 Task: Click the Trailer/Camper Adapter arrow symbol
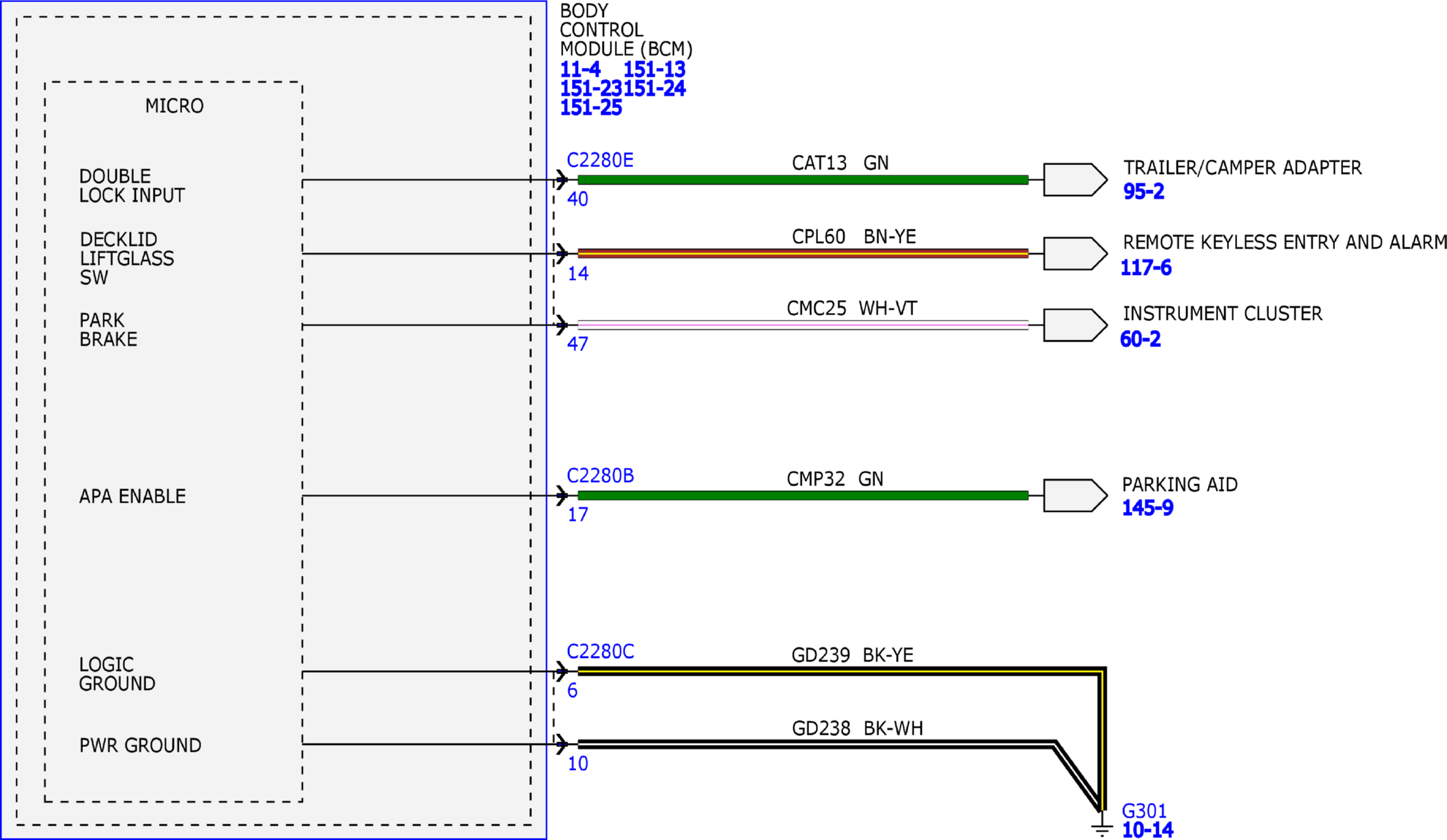[1075, 180]
